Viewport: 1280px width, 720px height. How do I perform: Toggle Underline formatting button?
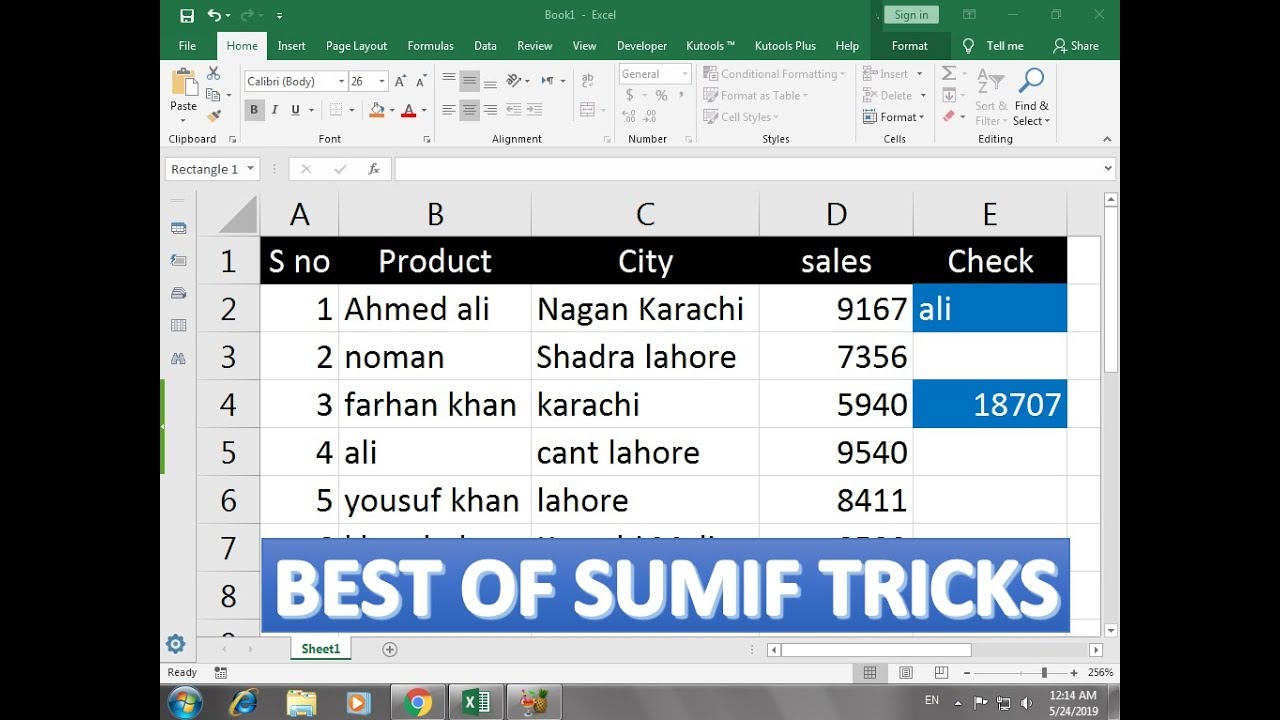click(295, 110)
